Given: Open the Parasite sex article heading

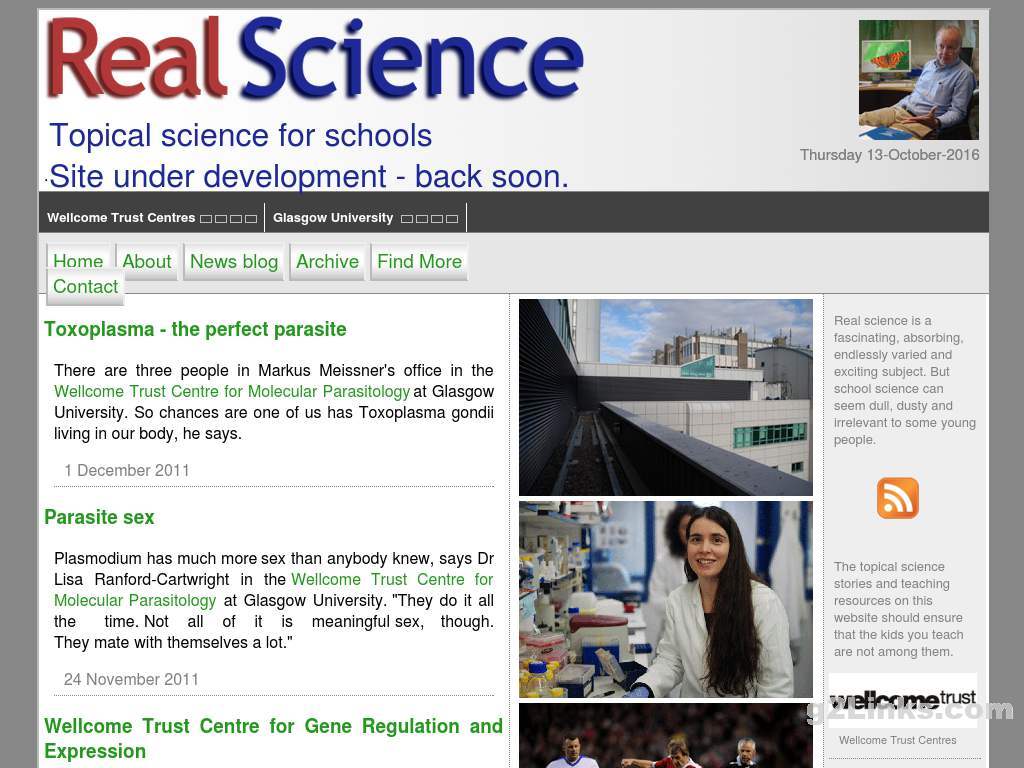Looking at the screenshot, I should coord(99,517).
